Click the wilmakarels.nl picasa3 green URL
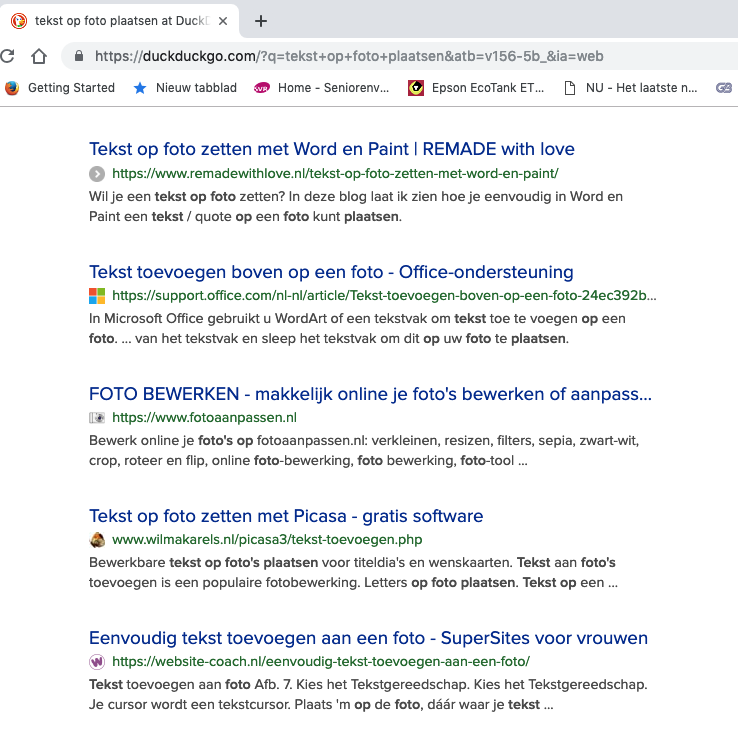Image resolution: width=738 pixels, height=740 pixels. [x=267, y=539]
